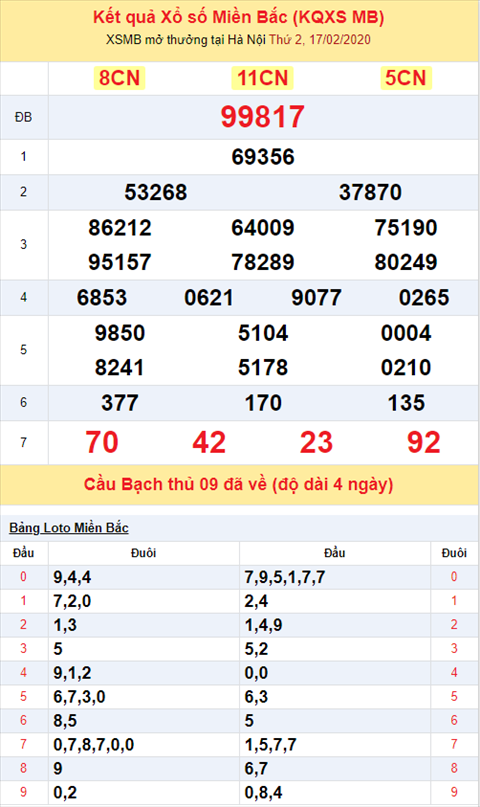Click the left Đuôi column header
The width and height of the screenshot is (480, 807).
click(144, 553)
